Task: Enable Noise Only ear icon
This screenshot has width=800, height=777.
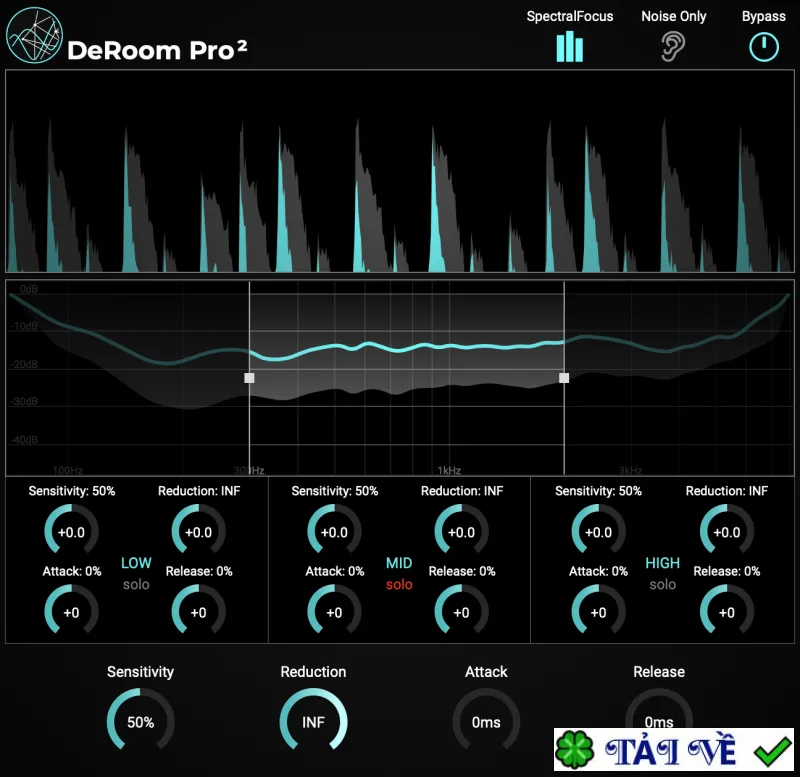Action: [673, 46]
